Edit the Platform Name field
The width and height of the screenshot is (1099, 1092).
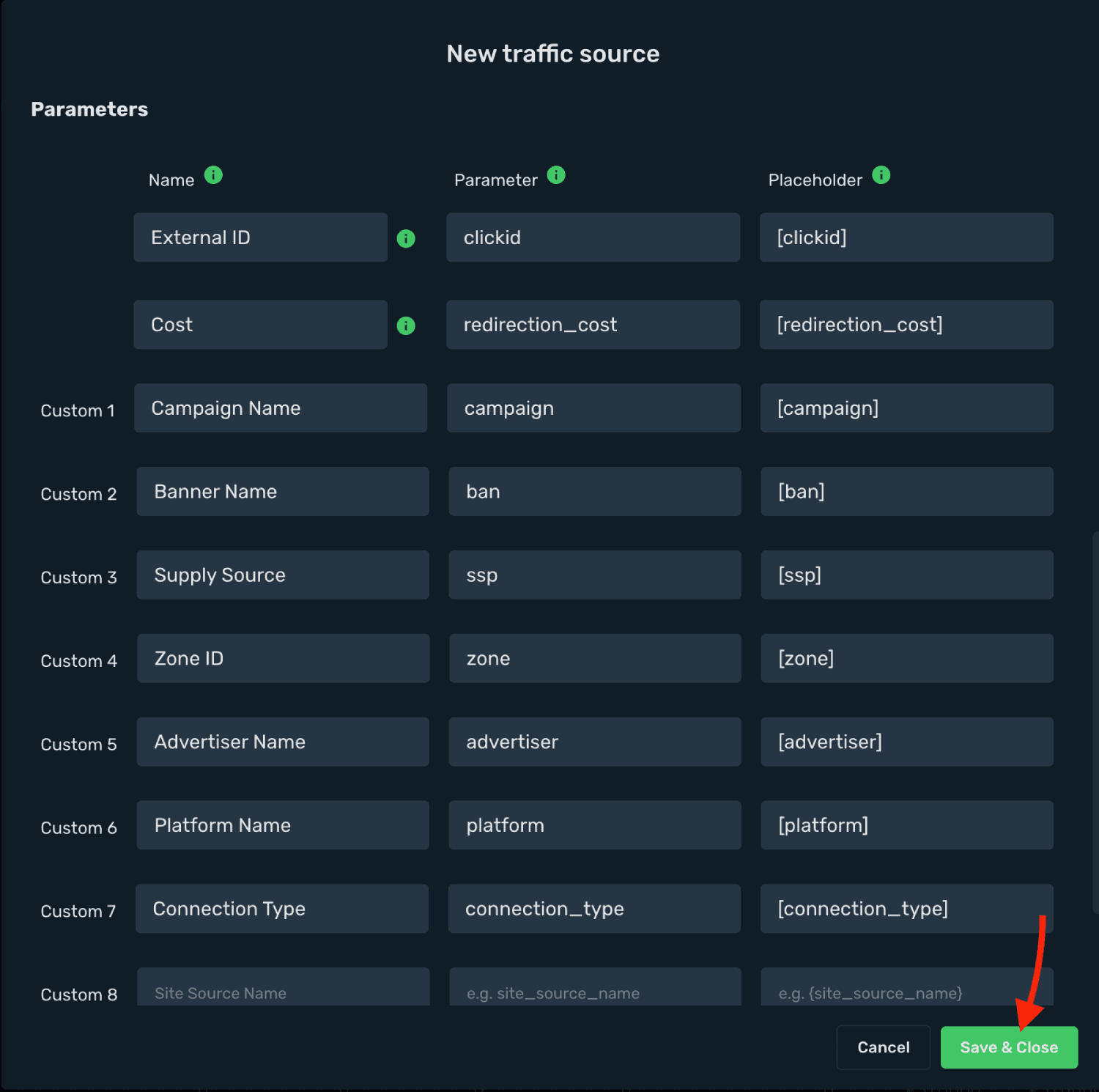pyautogui.click(x=283, y=825)
